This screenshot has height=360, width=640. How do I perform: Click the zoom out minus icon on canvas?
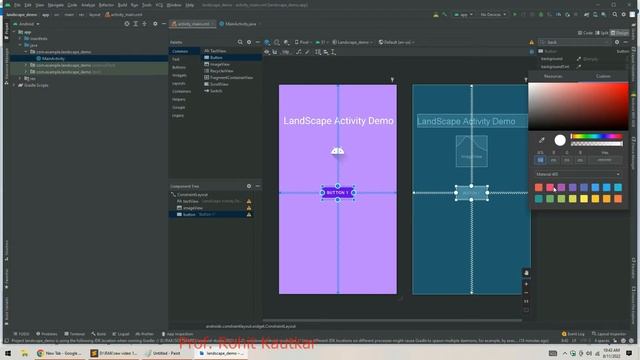click(x=526, y=293)
